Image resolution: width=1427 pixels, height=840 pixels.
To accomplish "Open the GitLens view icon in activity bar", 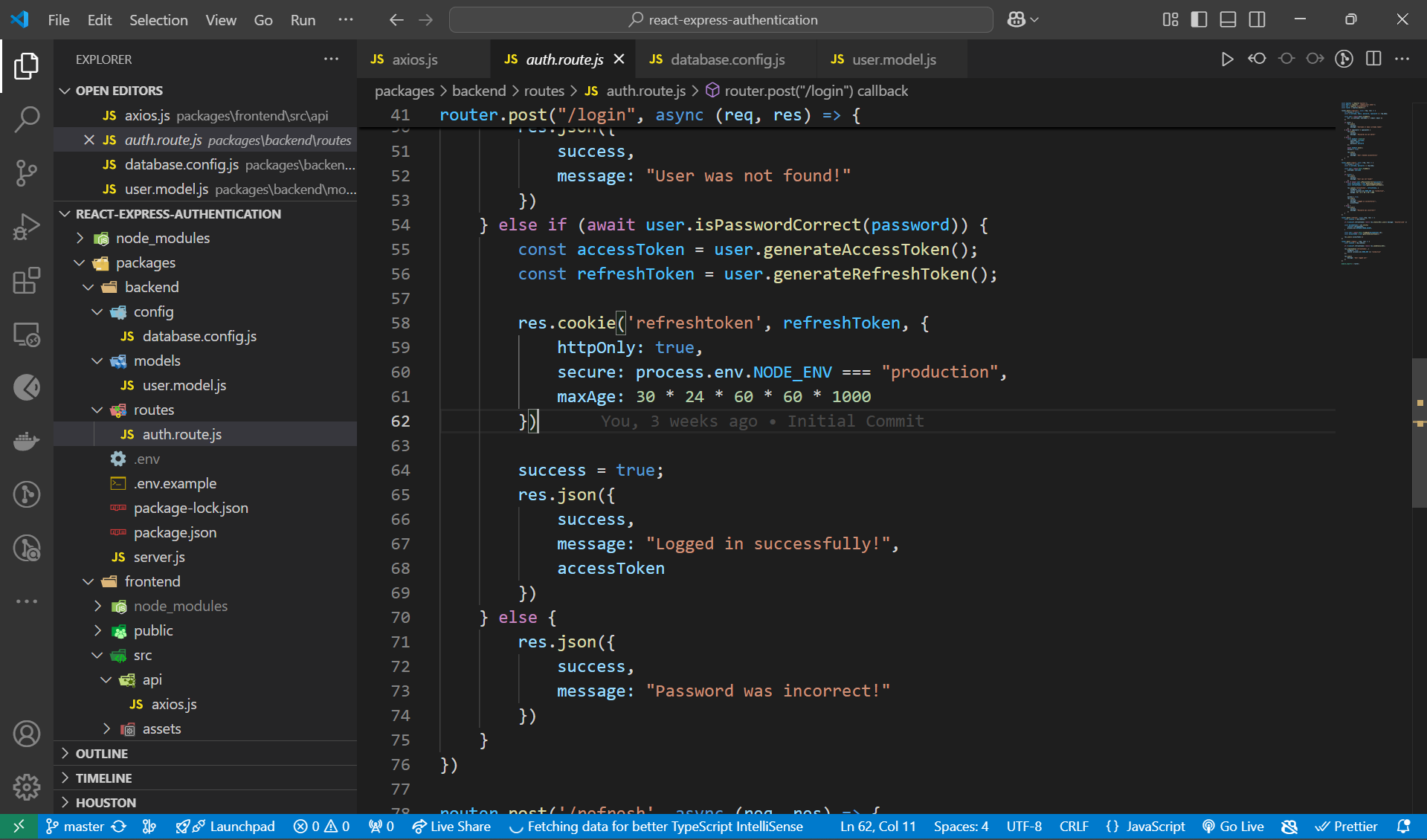I will click(x=27, y=494).
